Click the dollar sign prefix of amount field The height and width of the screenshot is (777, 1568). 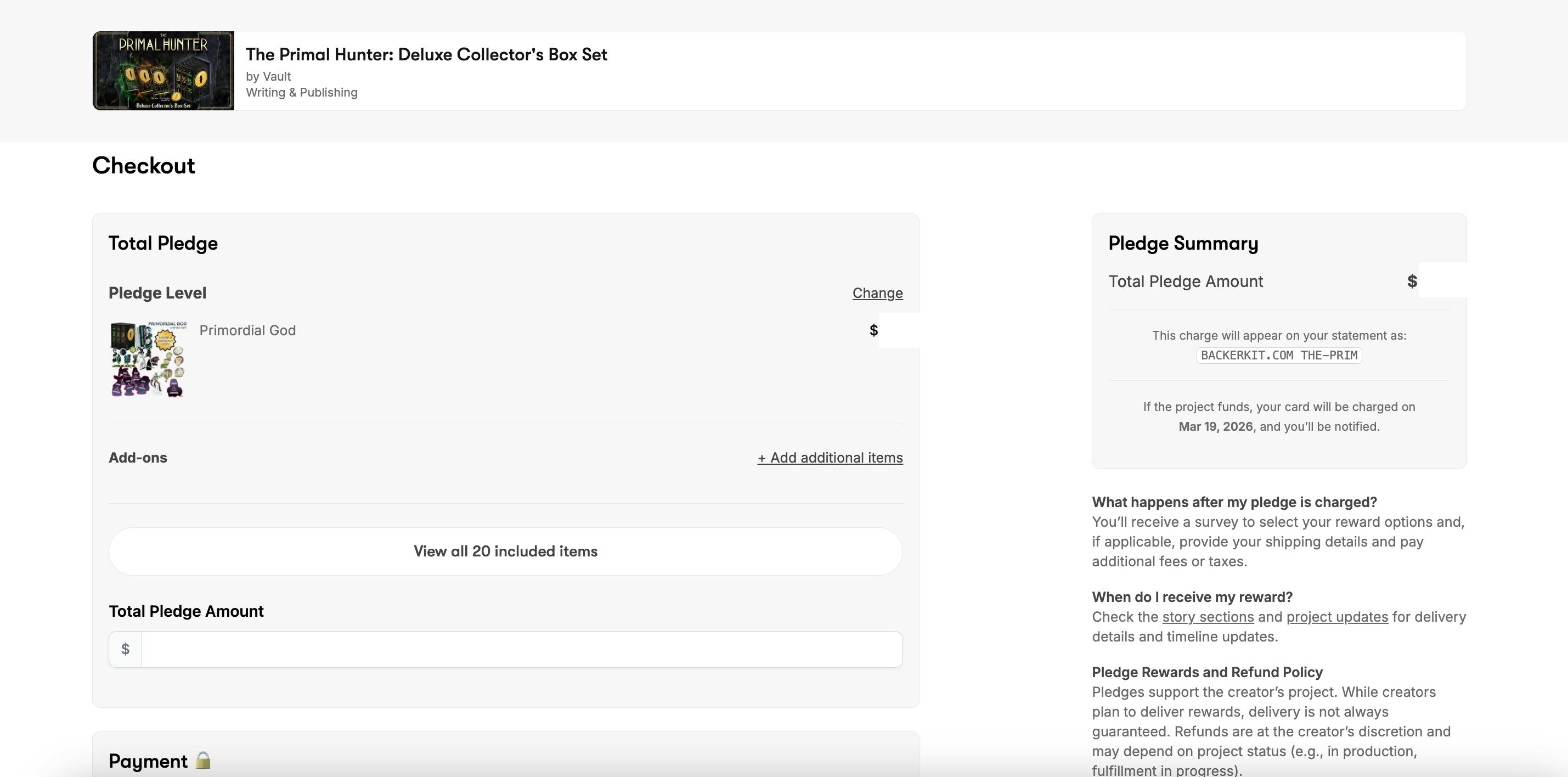tap(126, 649)
